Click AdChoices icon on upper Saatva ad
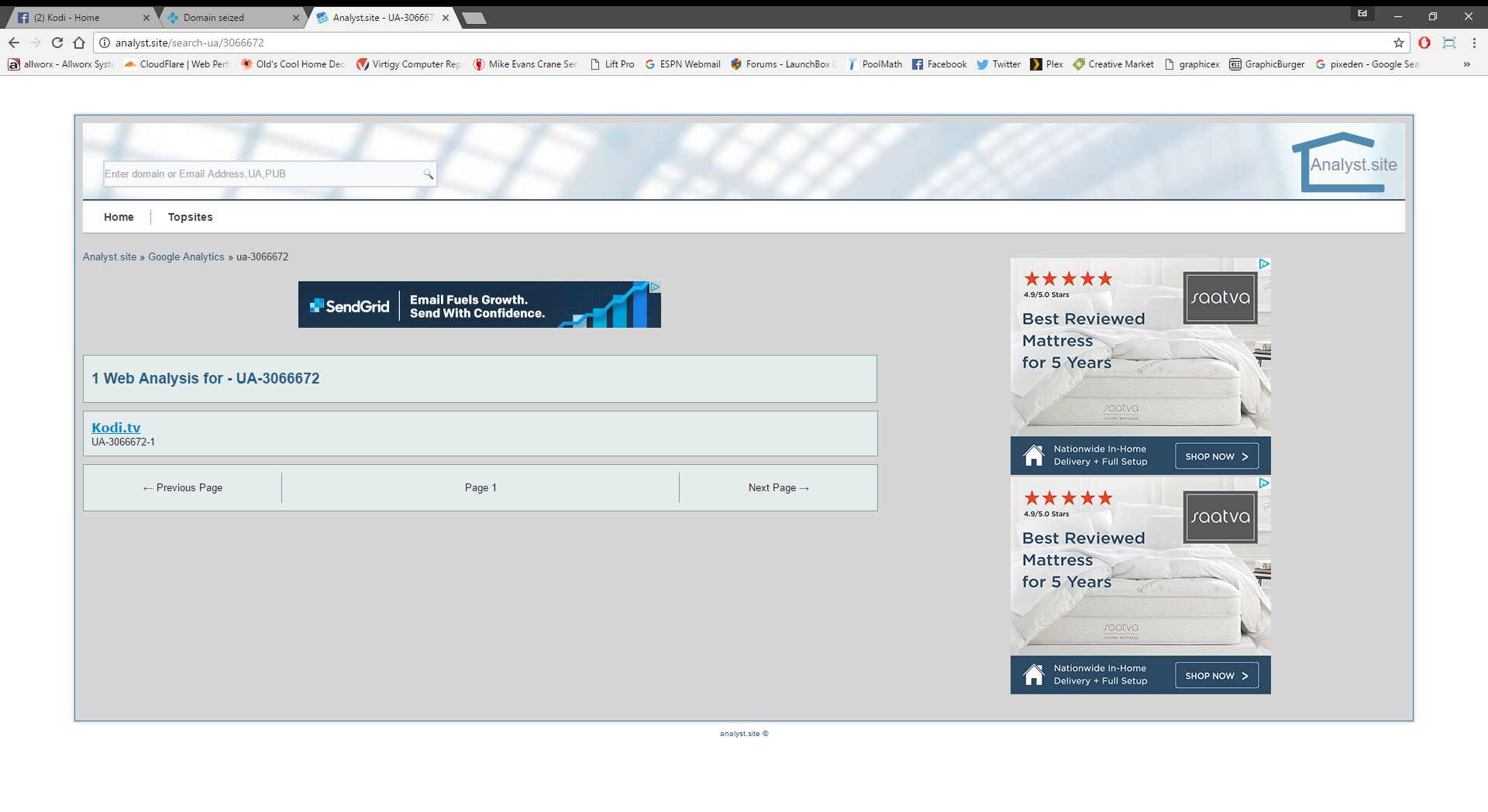The image size is (1488, 812). point(1264,264)
